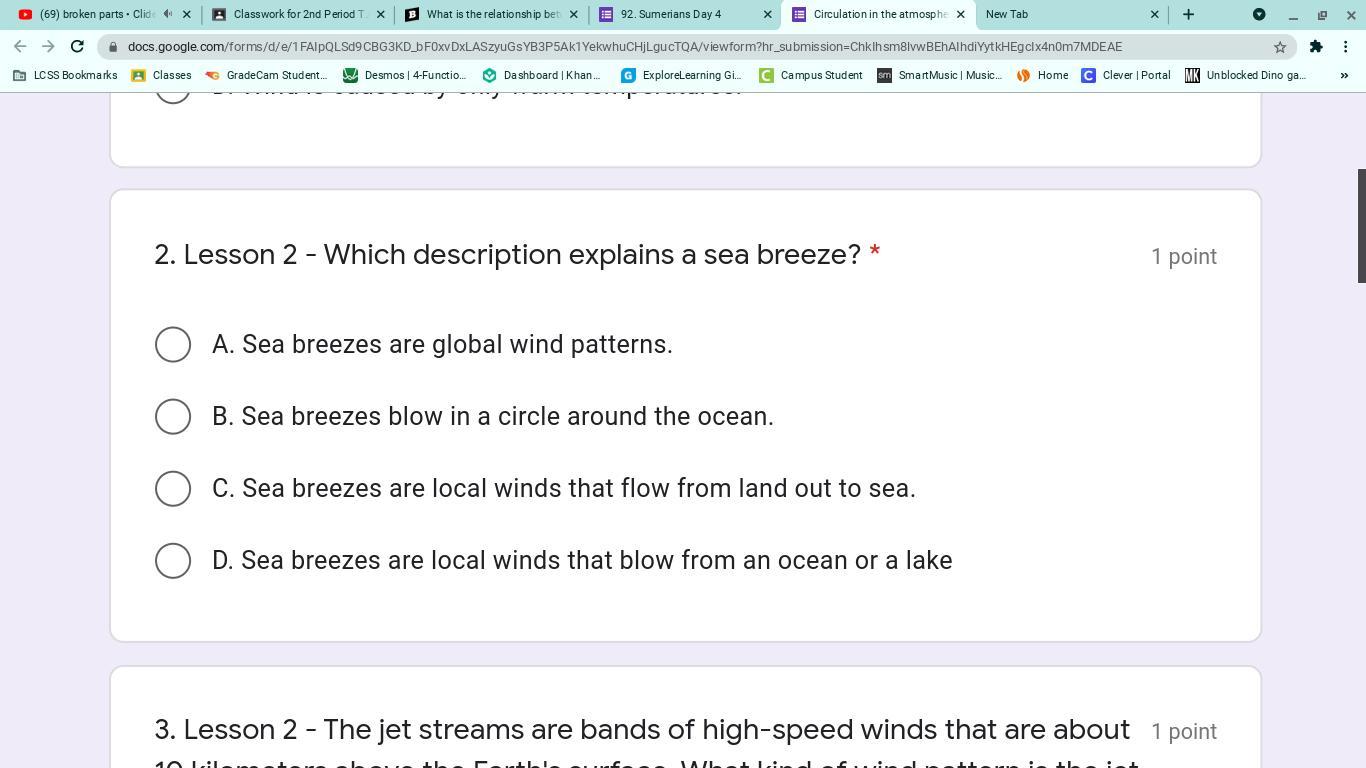Image resolution: width=1366 pixels, height=768 pixels.
Task: Open a new browser tab with plus button
Action: tap(1188, 14)
